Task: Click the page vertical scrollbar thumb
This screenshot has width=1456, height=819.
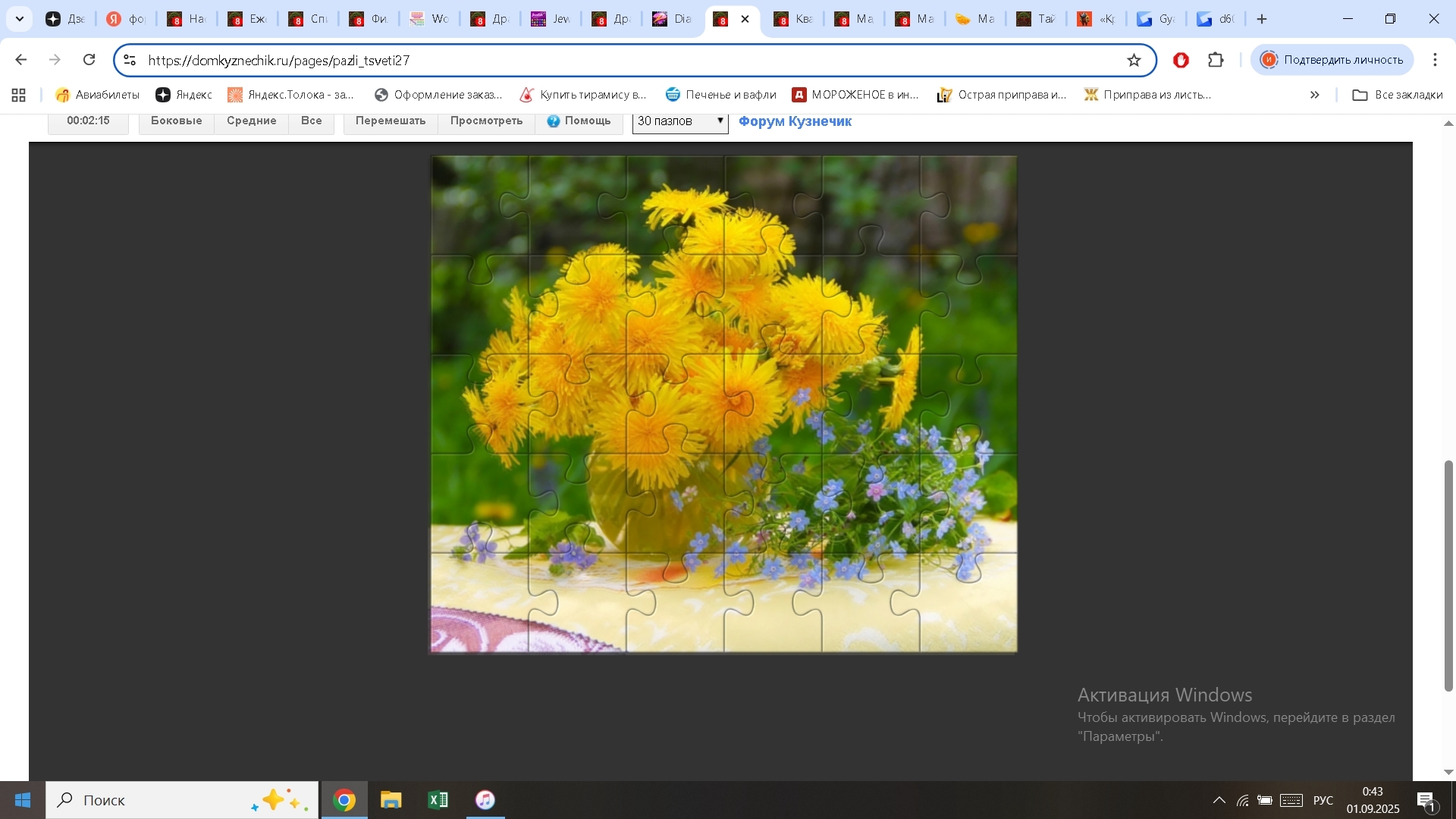Action: [x=1448, y=576]
